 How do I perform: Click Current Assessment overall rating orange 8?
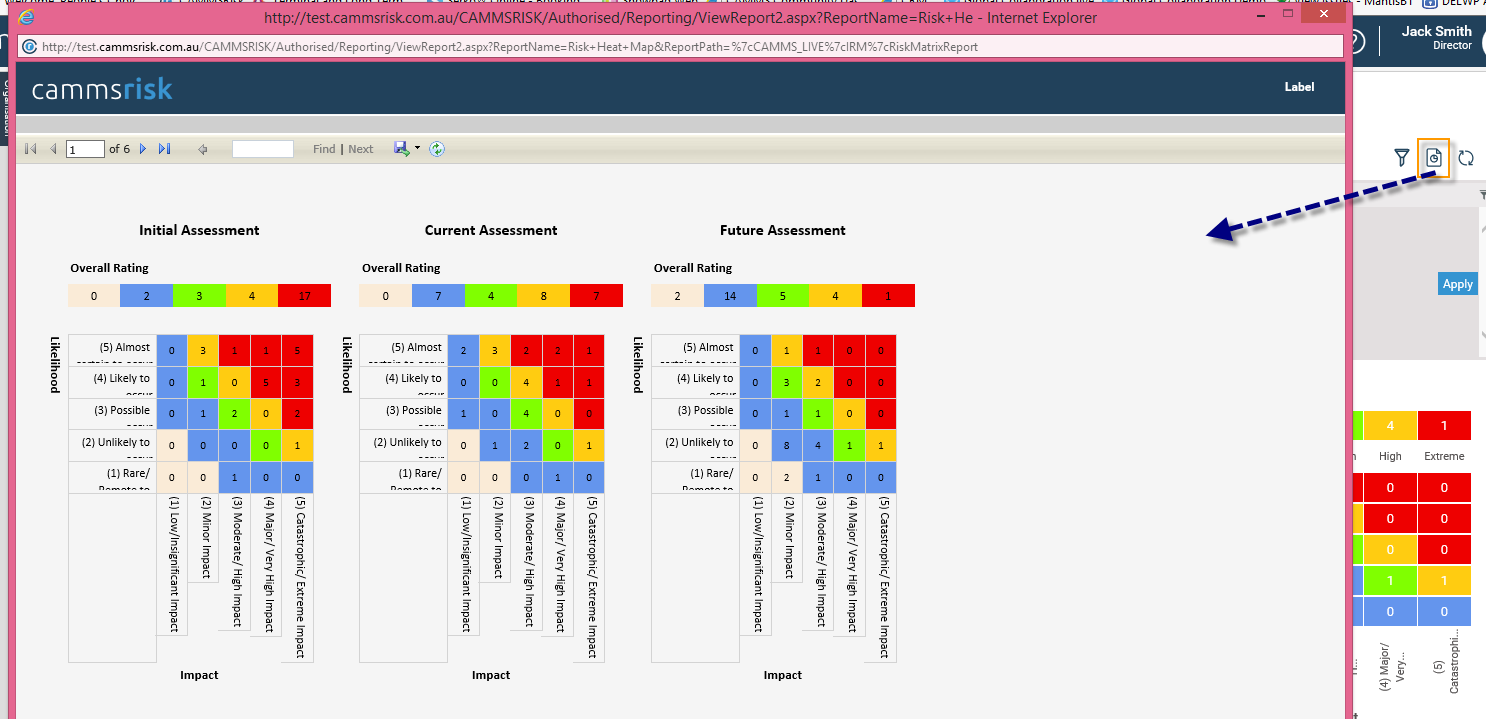point(544,295)
